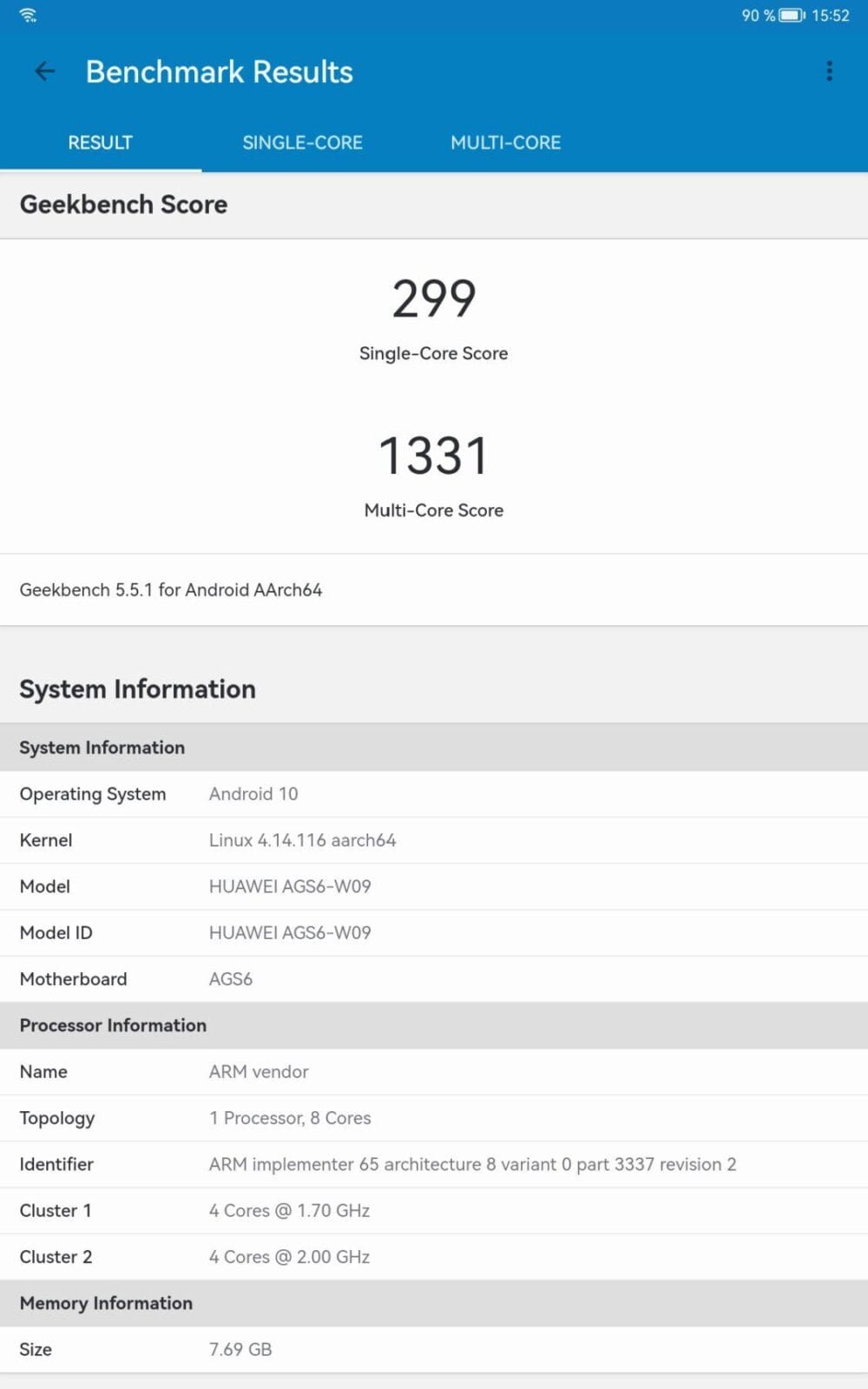Tap the battery status icon
This screenshot has width=868, height=1389.
(792, 16)
